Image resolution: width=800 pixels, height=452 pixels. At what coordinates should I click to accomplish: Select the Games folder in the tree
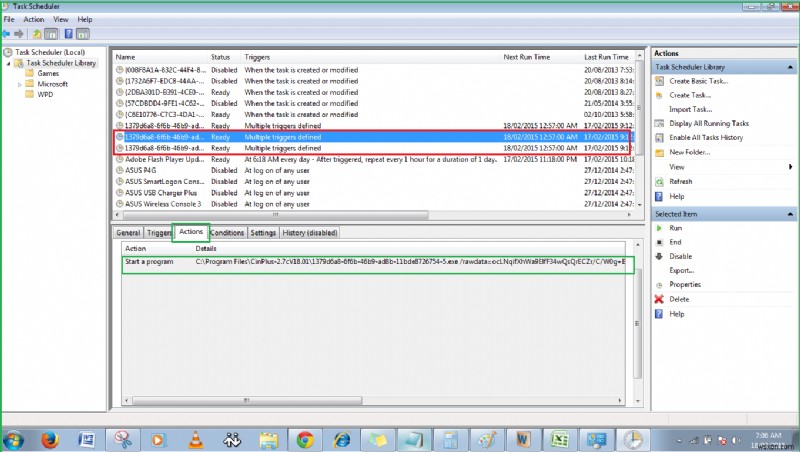[x=48, y=74]
